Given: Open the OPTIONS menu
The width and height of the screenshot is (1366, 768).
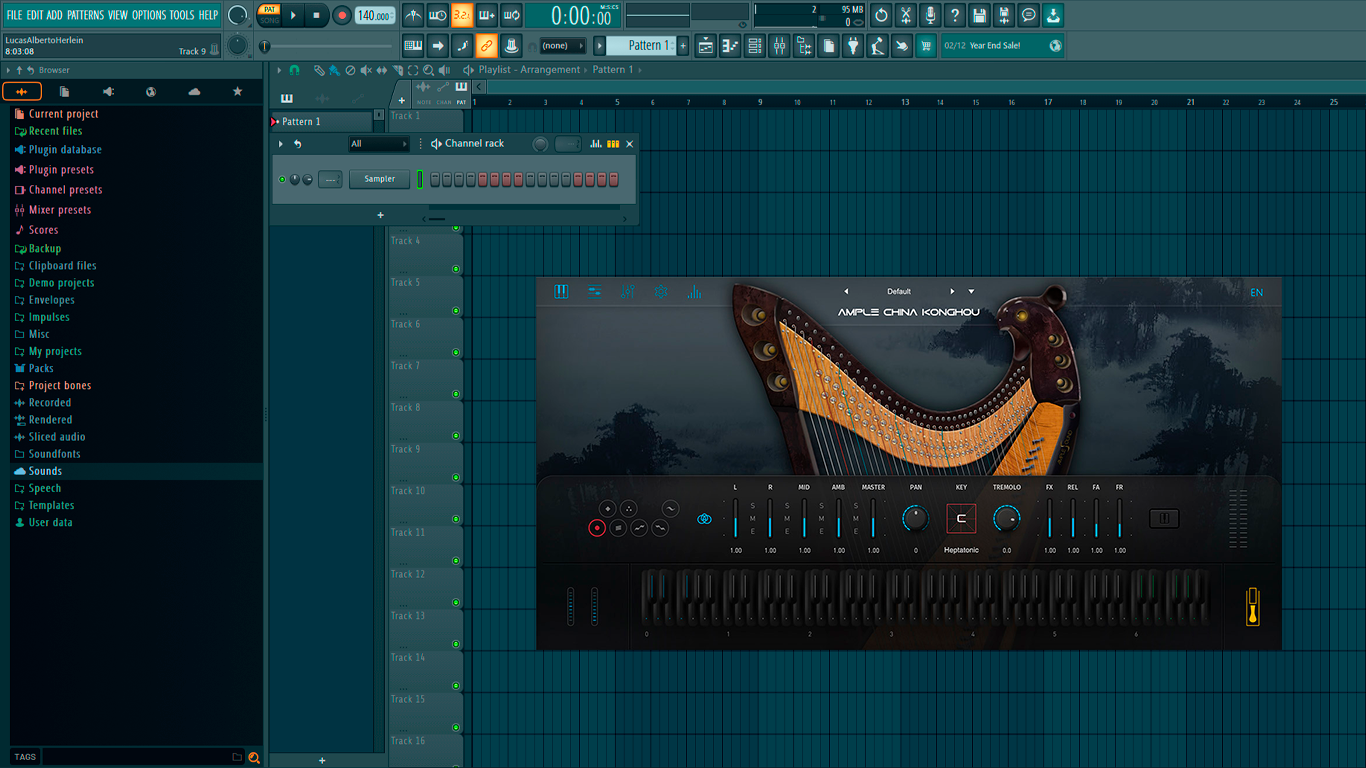Looking at the screenshot, I should point(149,15).
